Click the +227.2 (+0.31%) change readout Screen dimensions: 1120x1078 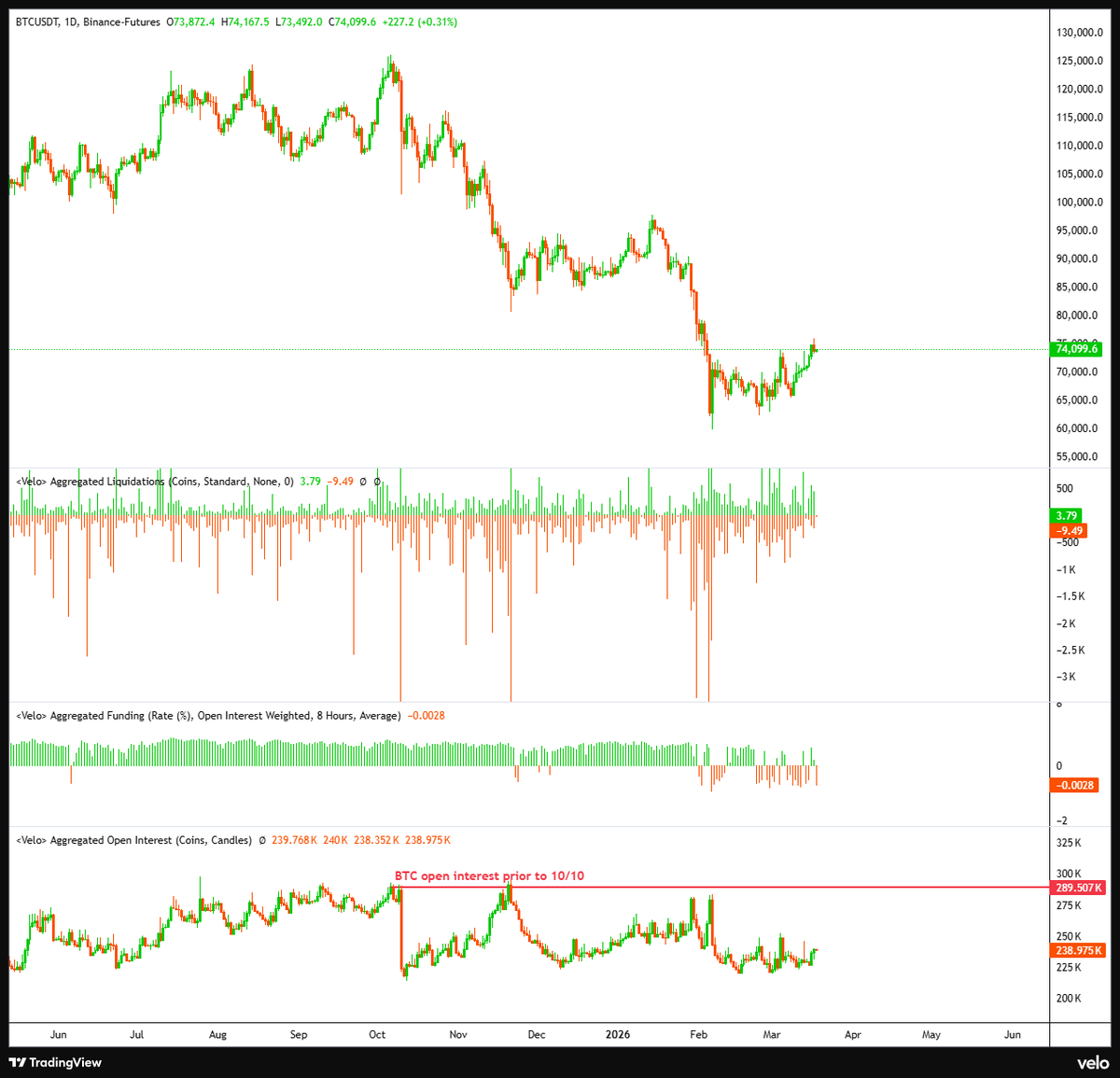point(420,21)
